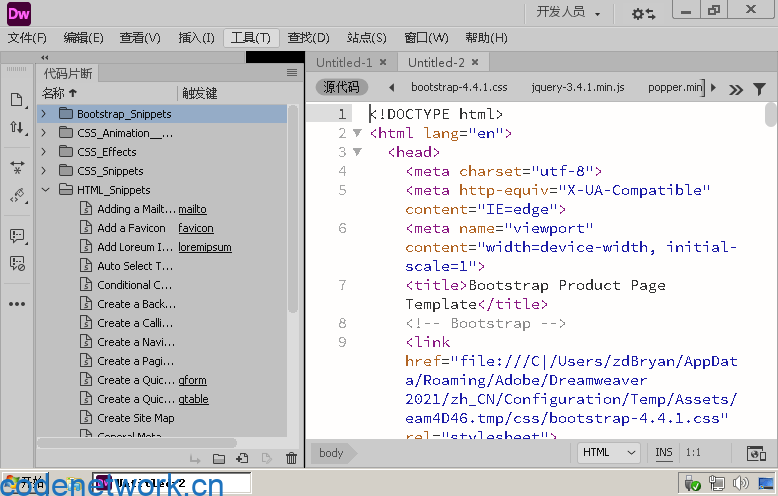Open the Find menu 查找(D)
778x496 pixels.
tap(308, 38)
